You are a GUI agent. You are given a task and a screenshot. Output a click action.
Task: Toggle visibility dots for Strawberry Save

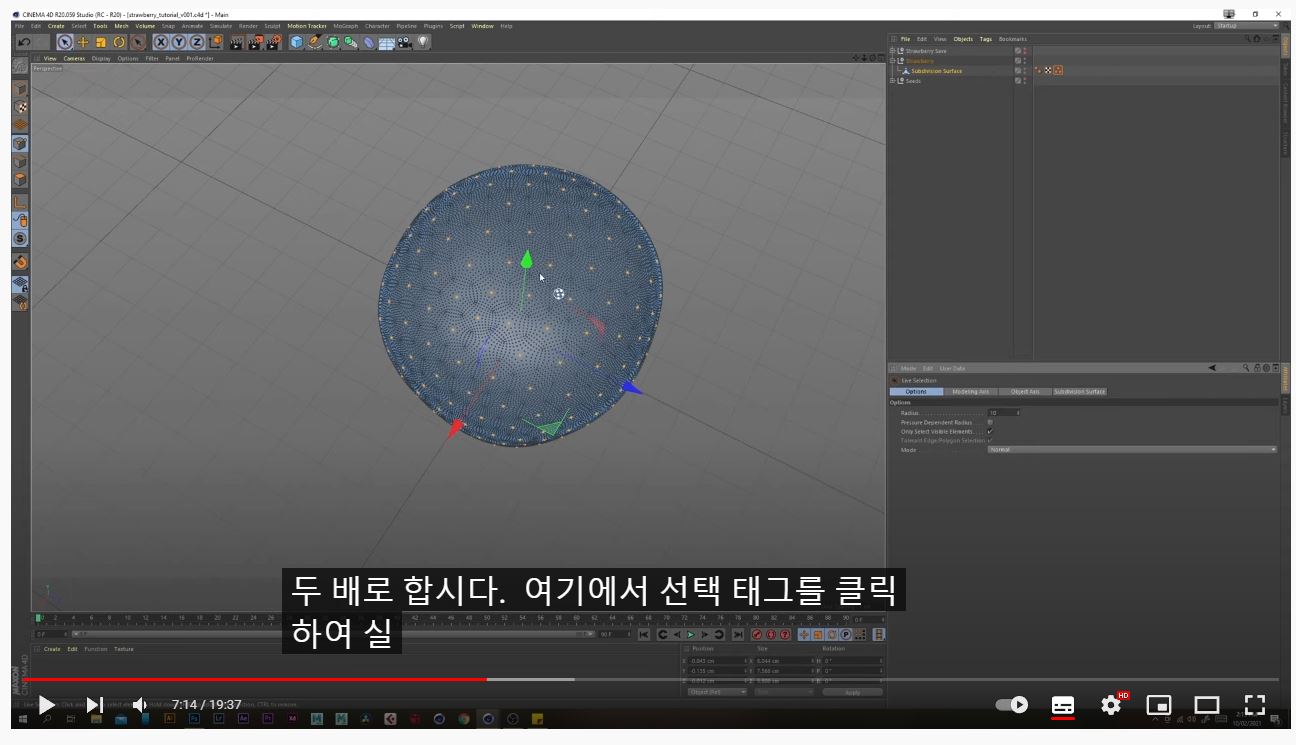1025,51
